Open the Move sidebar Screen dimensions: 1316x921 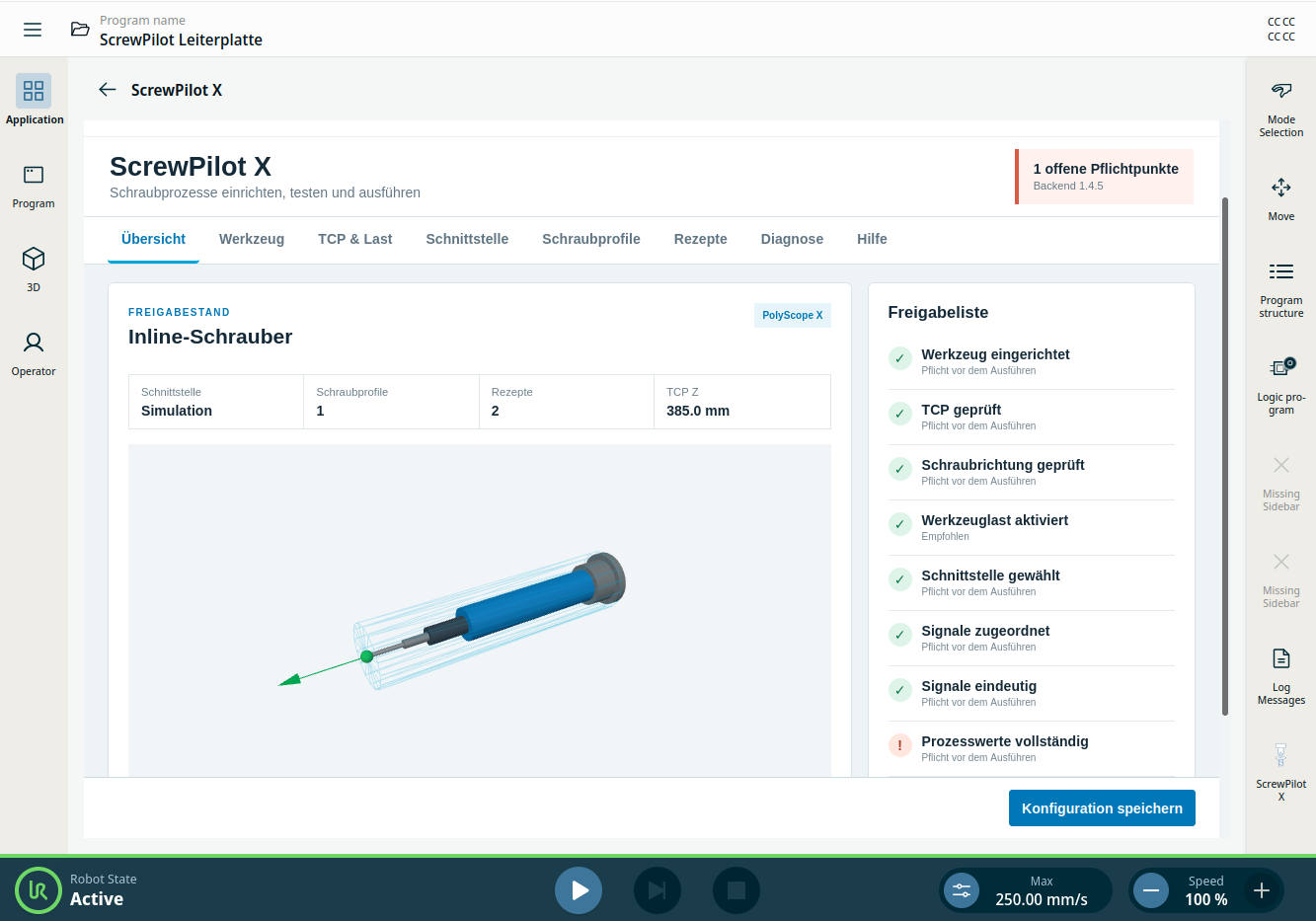[1281, 198]
